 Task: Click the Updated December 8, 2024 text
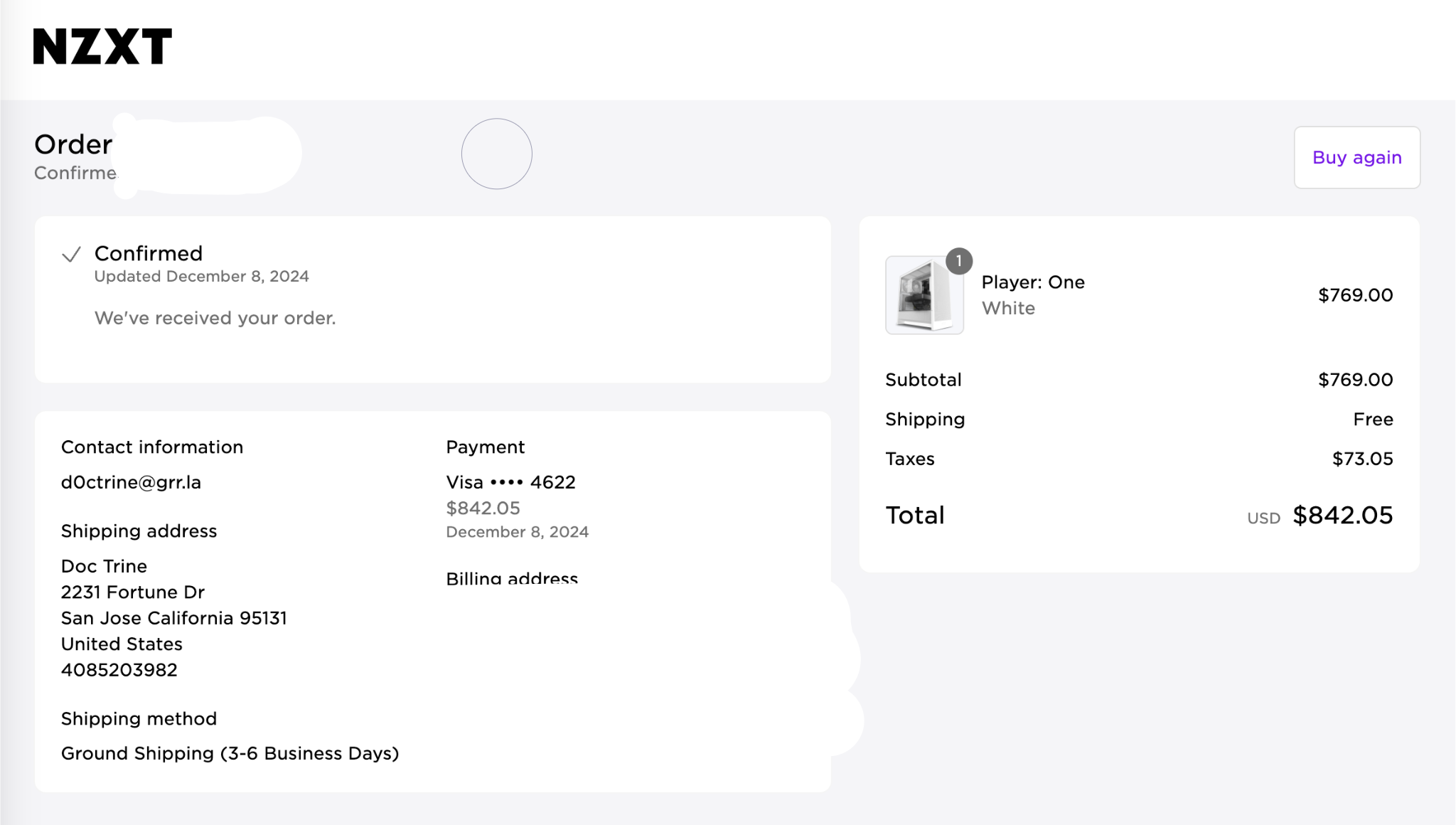click(201, 277)
